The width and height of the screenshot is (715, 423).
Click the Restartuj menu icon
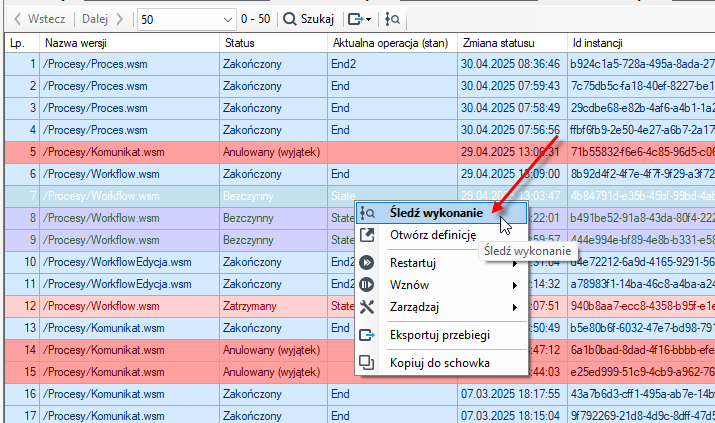367,263
